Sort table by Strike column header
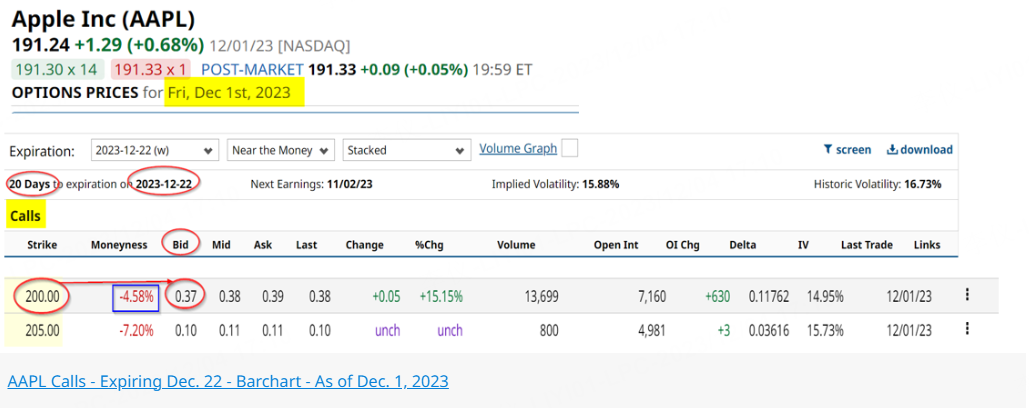 pyautogui.click(x=42, y=245)
